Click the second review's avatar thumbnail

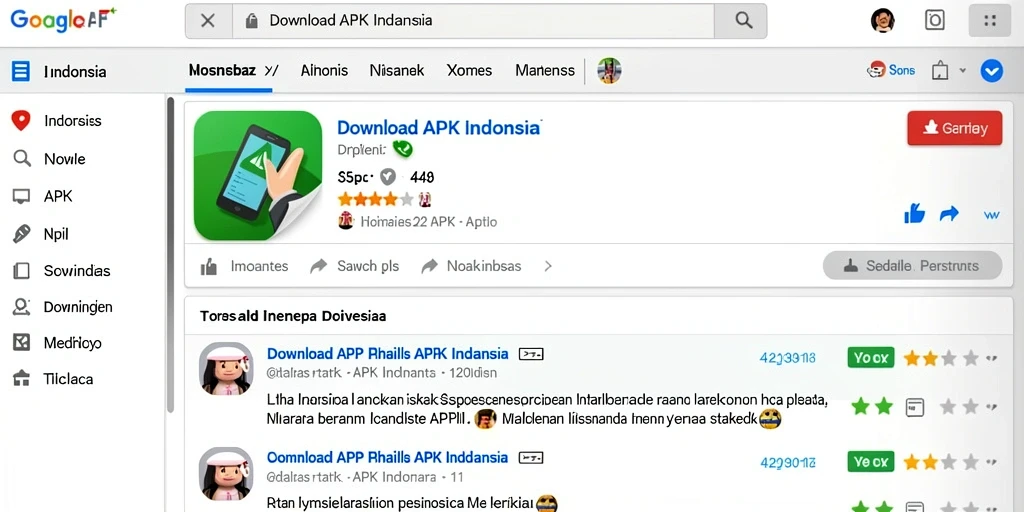[226, 473]
